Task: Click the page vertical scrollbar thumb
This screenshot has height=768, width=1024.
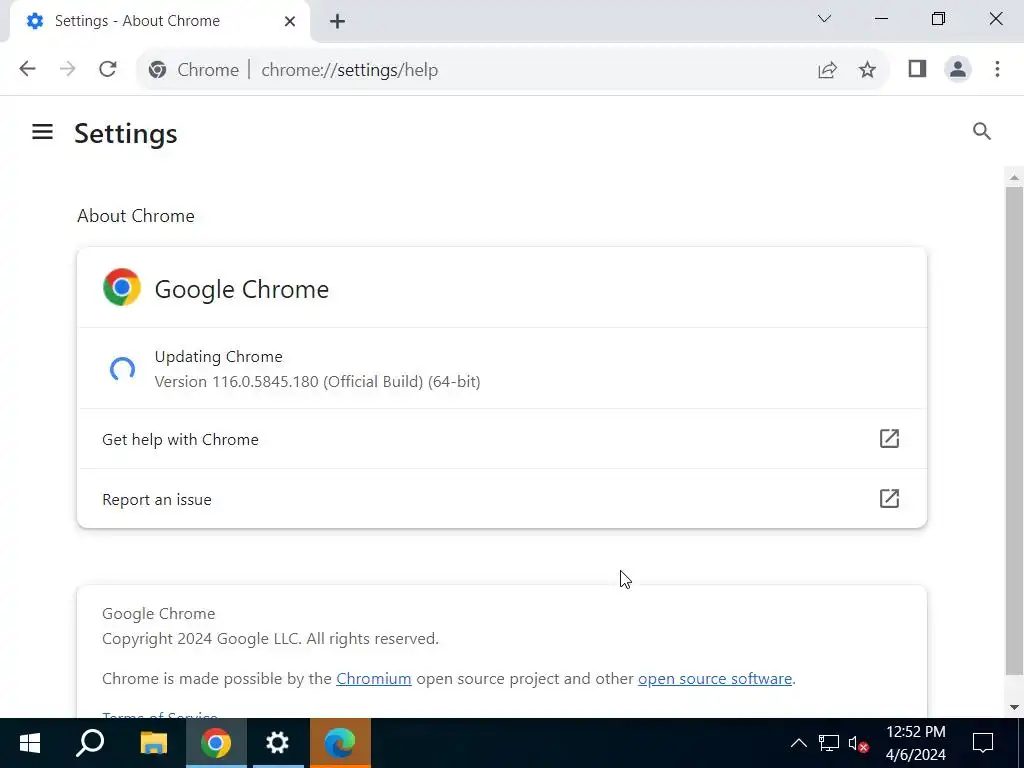Action: pos(1014,431)
